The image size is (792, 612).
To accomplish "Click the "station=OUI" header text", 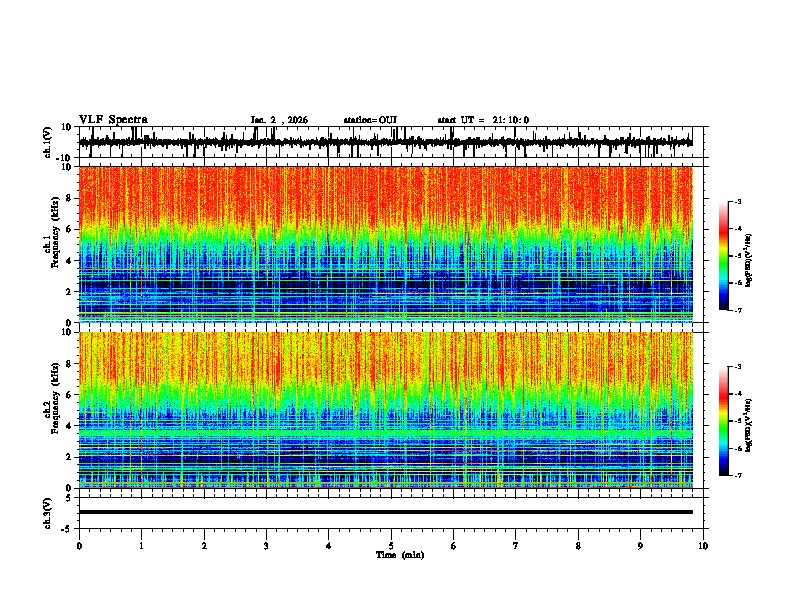I will (370, 120).
